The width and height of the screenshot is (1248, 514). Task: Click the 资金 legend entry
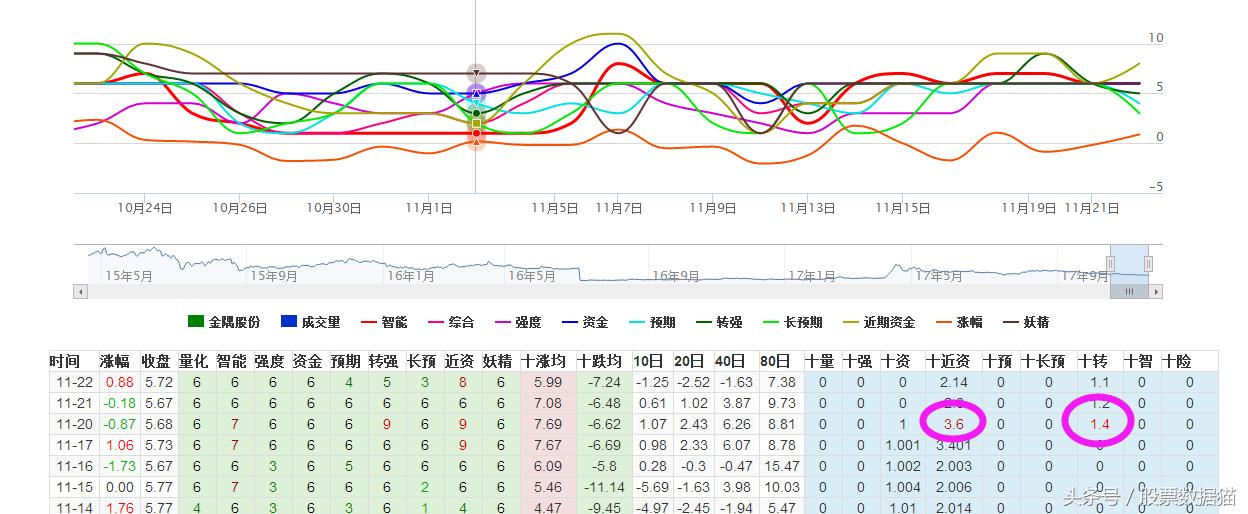click(584, 322)
